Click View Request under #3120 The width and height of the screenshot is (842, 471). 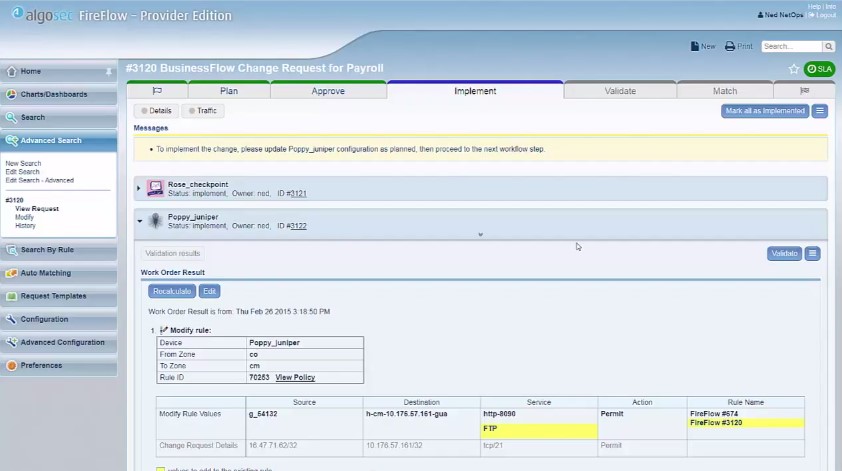37,208
